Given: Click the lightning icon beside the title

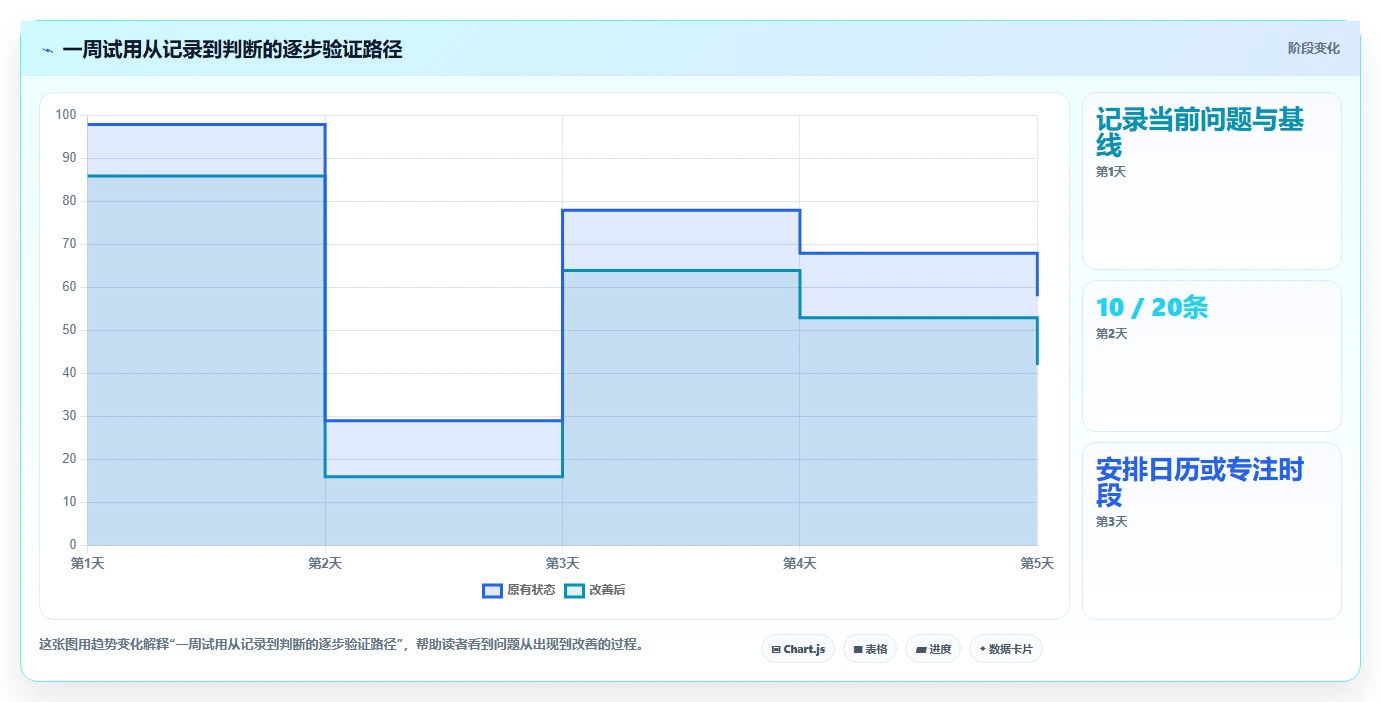Looking at the screenshot, I should tap(48, 50).
